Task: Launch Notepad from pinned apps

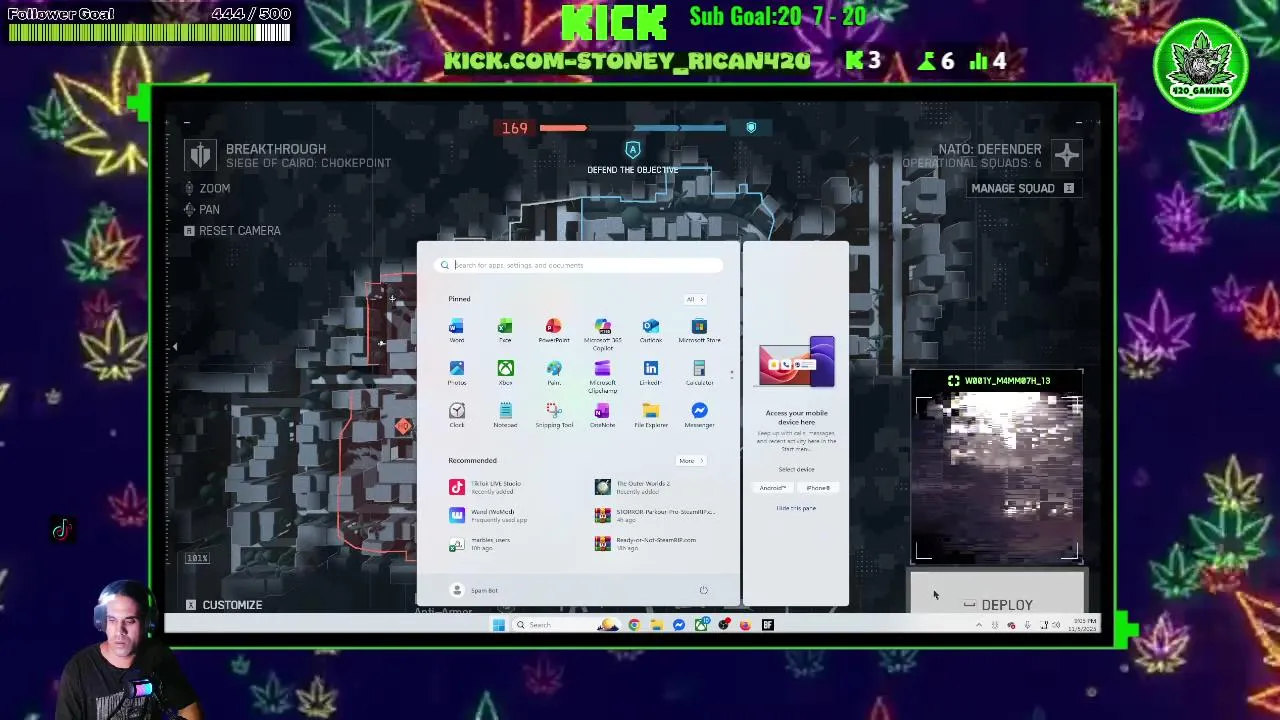Action: tap(505, 415)
